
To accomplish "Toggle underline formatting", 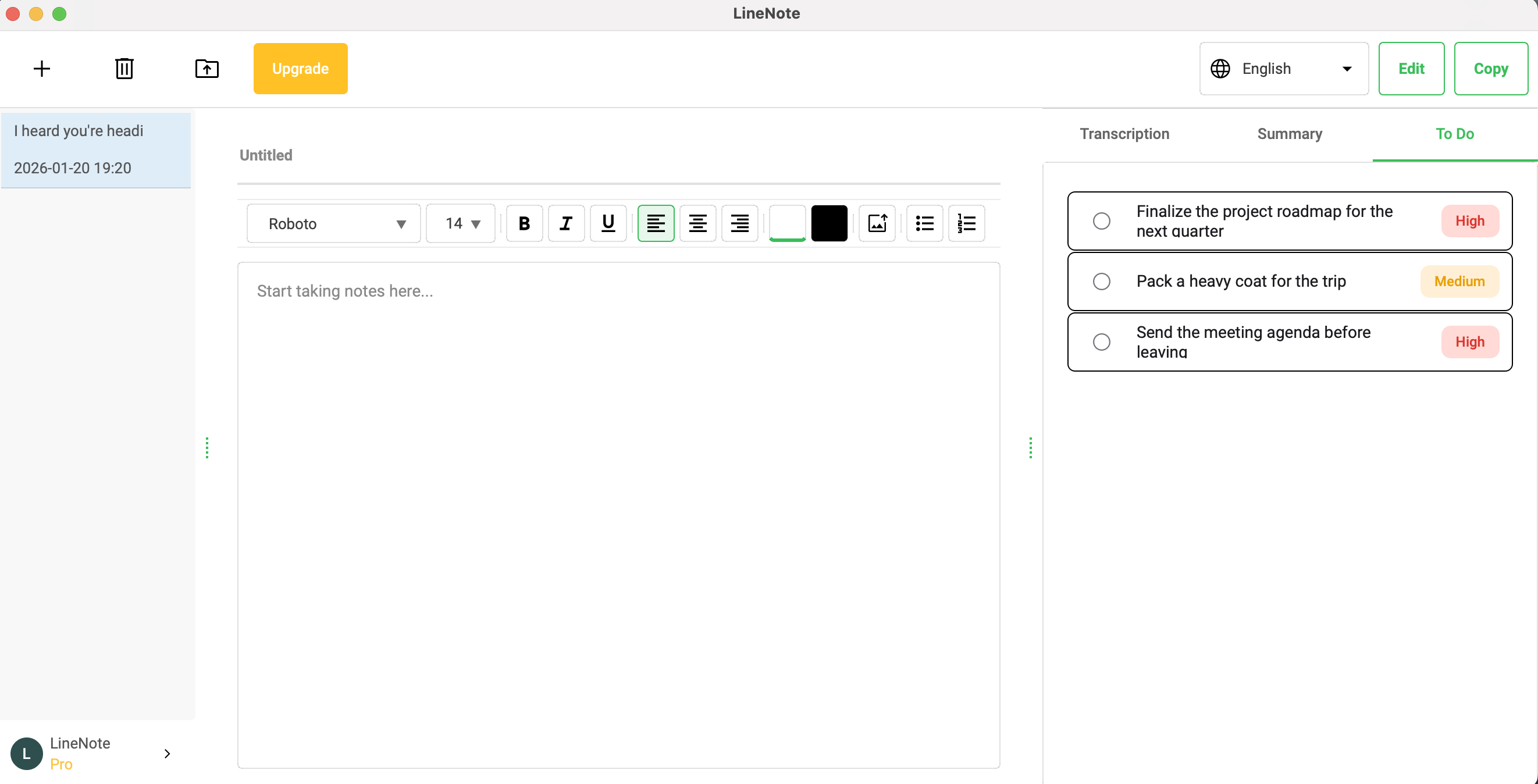I will 608,223.
